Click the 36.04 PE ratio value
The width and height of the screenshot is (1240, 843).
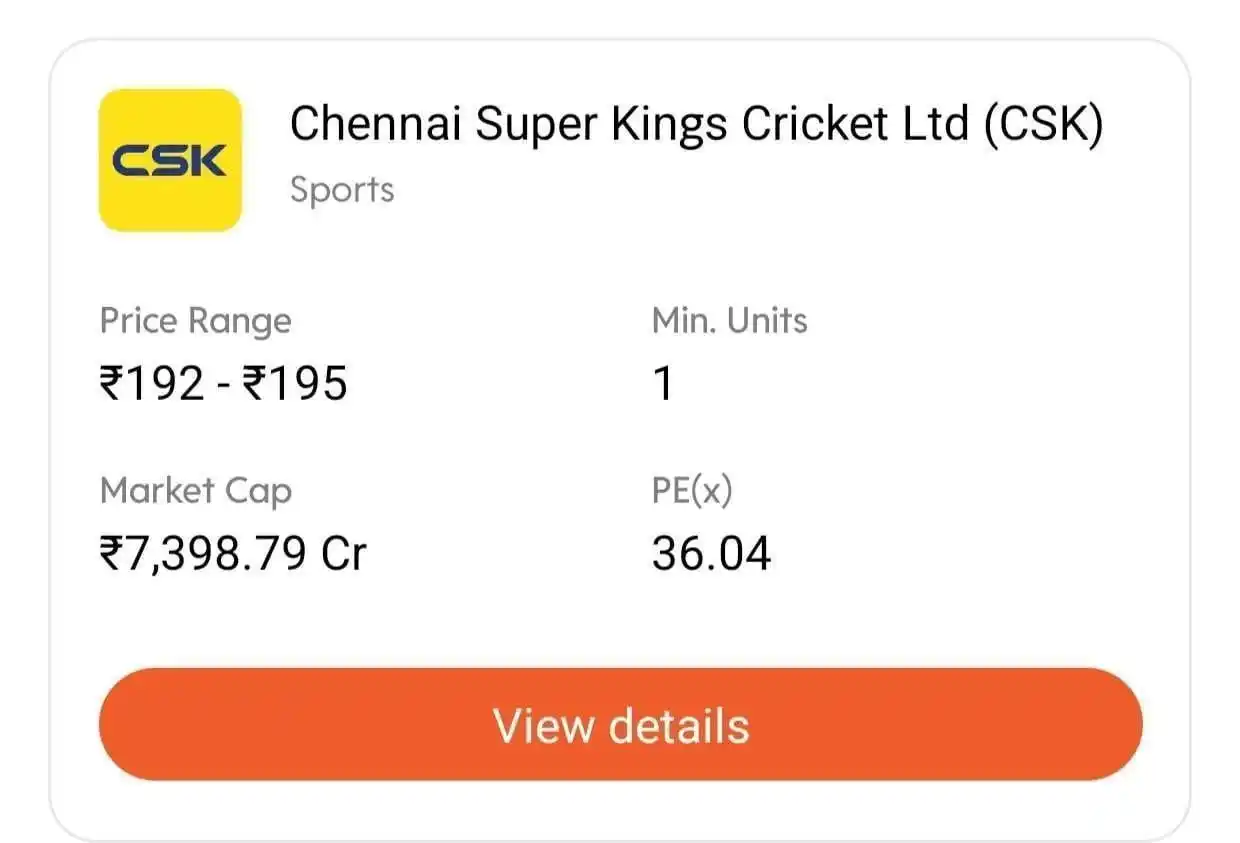click(712, 553)
